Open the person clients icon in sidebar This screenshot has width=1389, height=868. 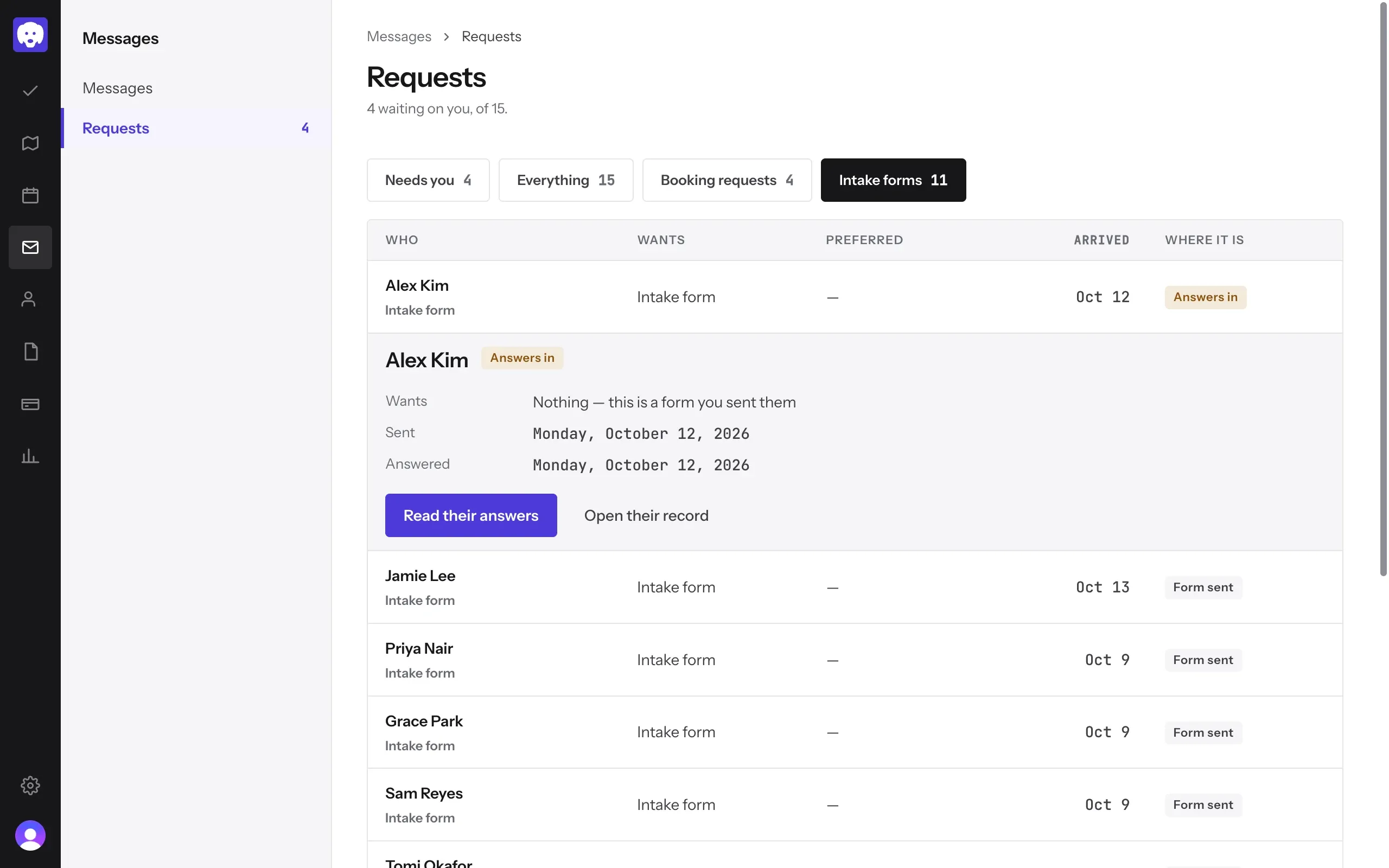(30, 299)
